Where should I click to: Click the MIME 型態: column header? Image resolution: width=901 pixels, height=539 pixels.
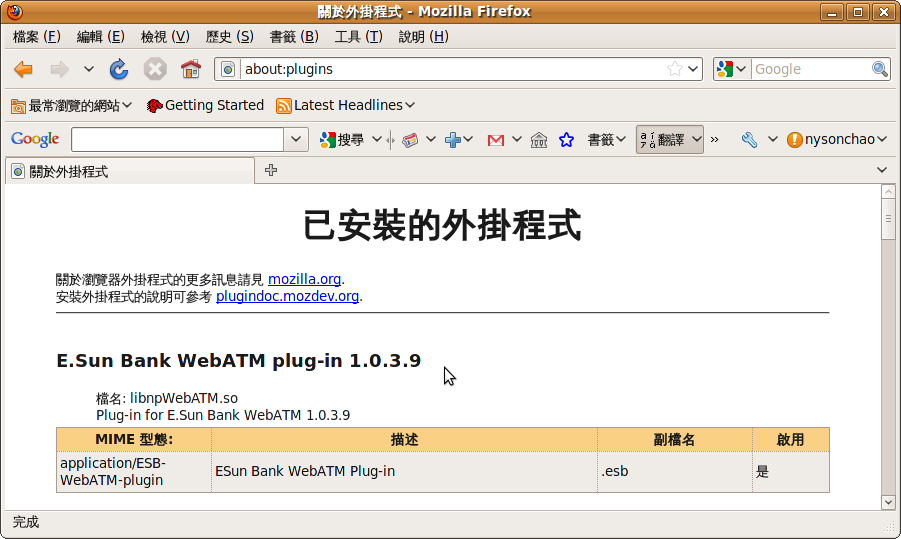pos(134,440)
